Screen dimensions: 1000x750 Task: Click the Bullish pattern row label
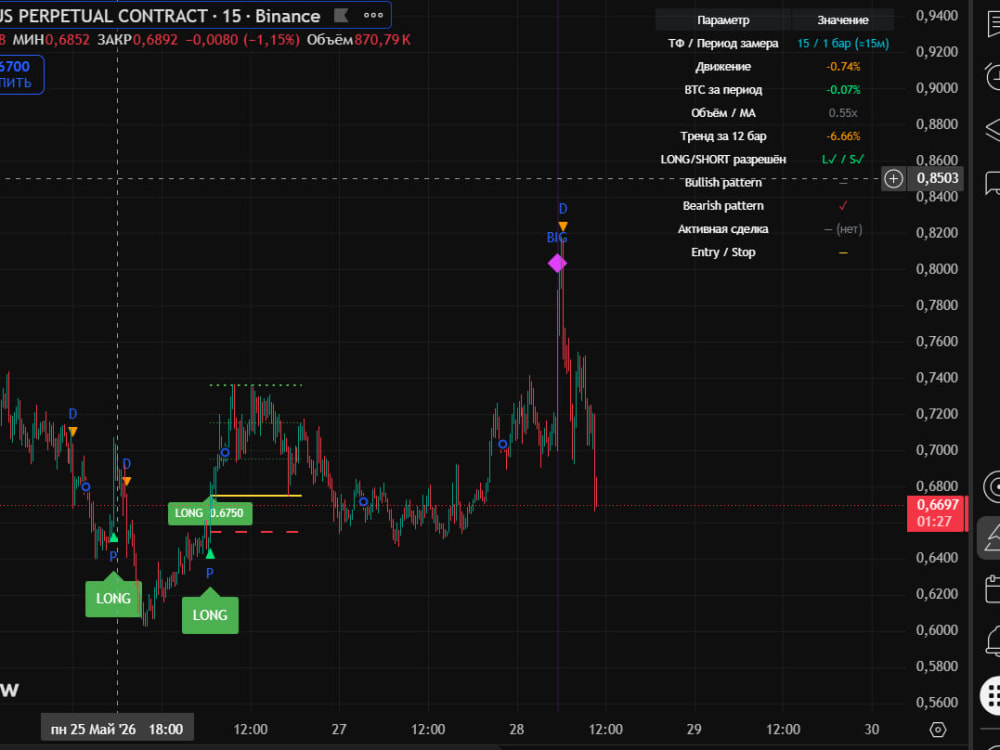(x=723, y=182)
